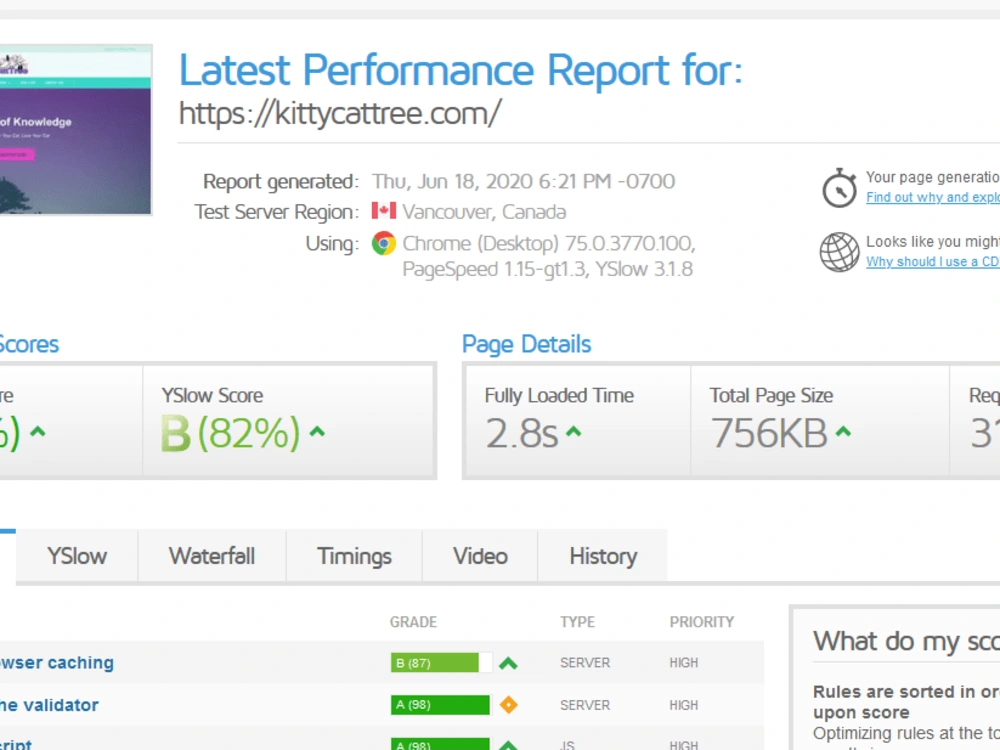
Task: Click 'Latest Performance Report for:' heading
Action: pyautogui.click(x=460, y=70)
